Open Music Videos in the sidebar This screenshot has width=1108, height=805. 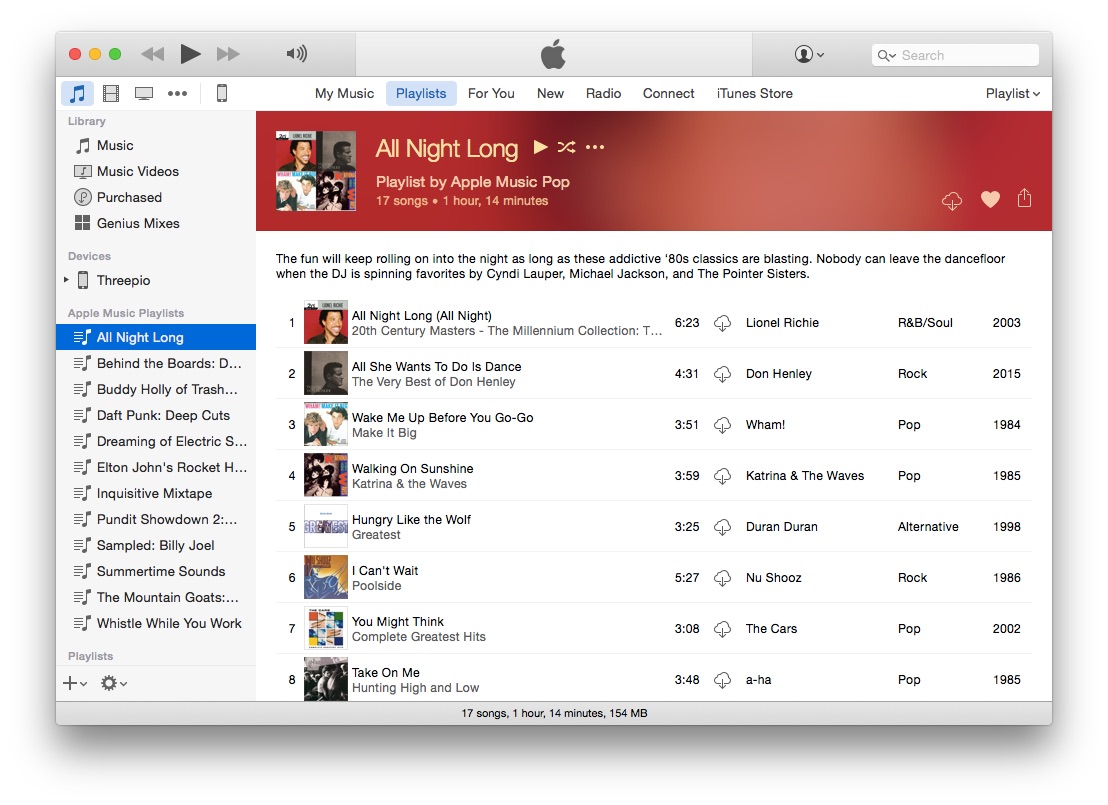155,172
